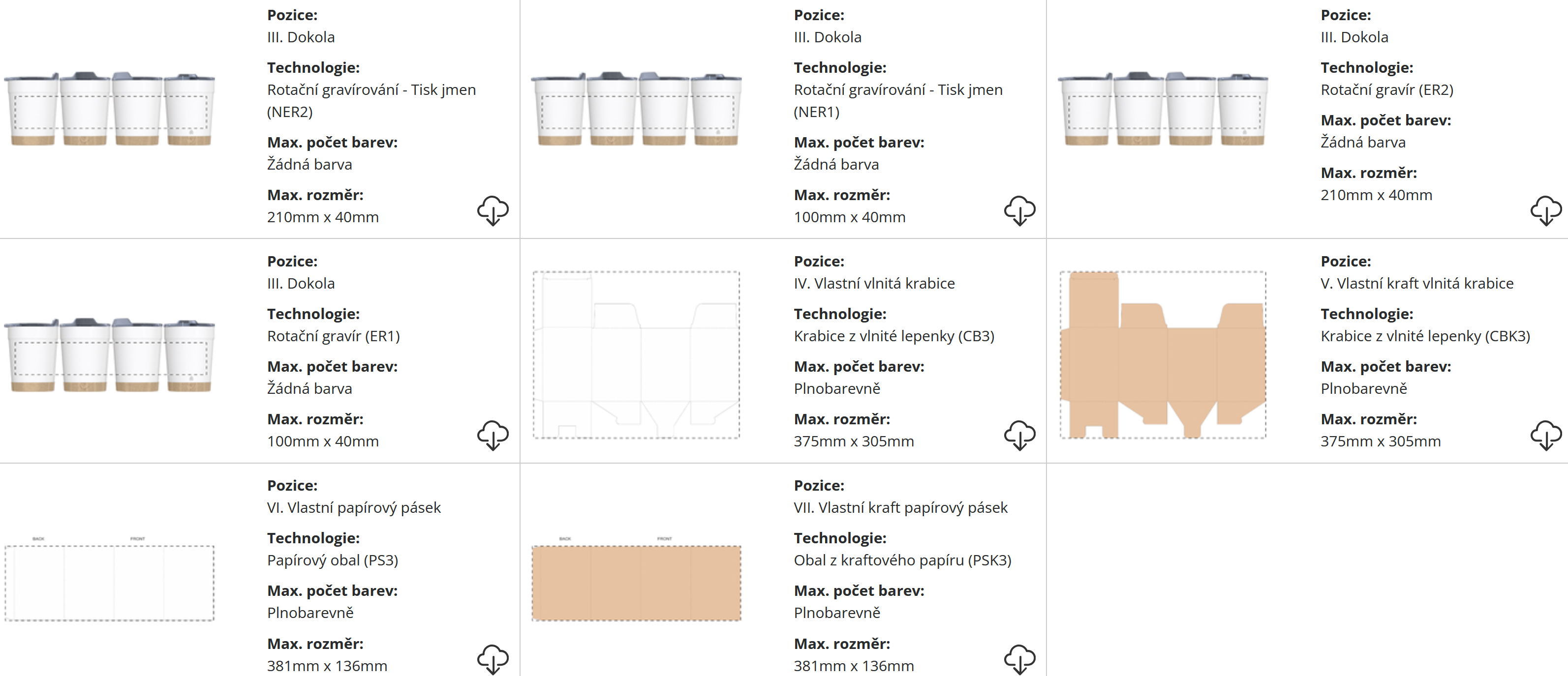Open the kraft paper sleeve PSK3 diagram

pos(636,582)
